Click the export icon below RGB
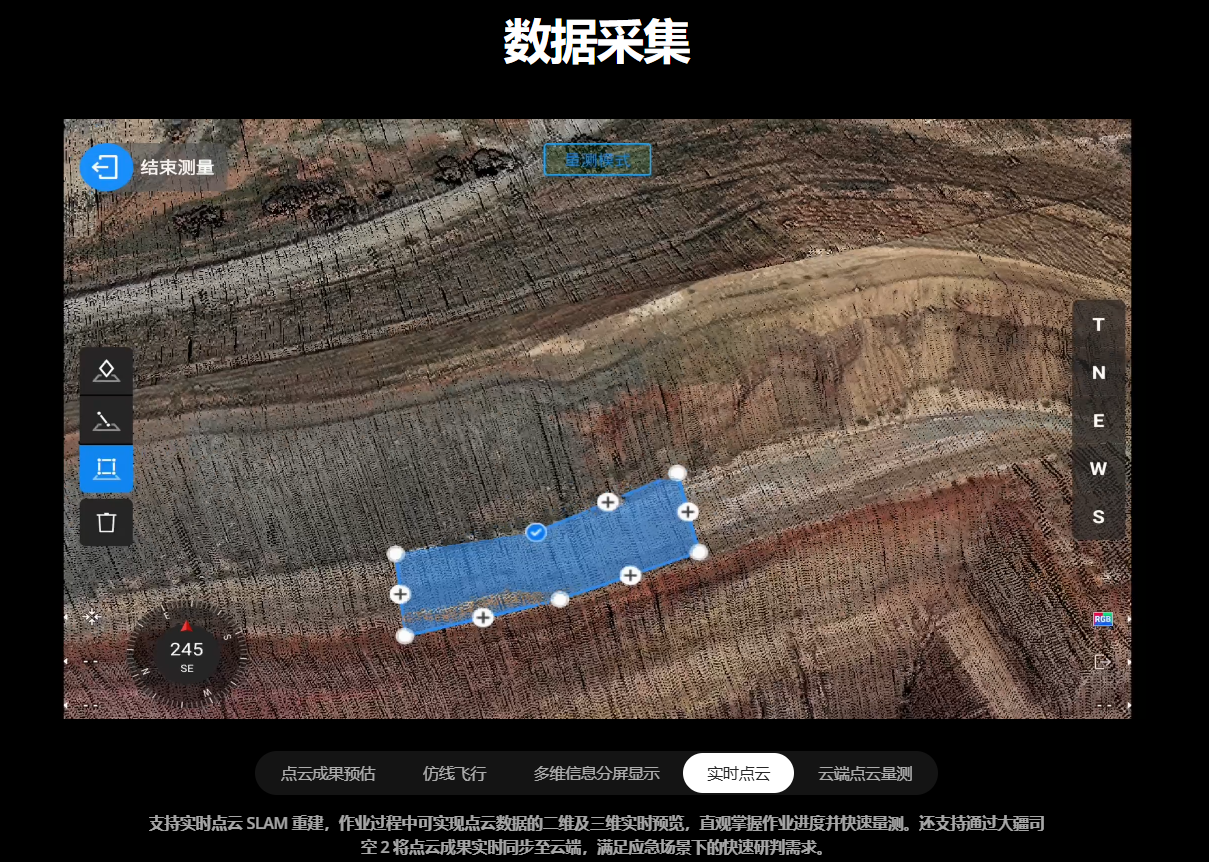Viewport: 1209px width, 862px height. pos(1102,662)
